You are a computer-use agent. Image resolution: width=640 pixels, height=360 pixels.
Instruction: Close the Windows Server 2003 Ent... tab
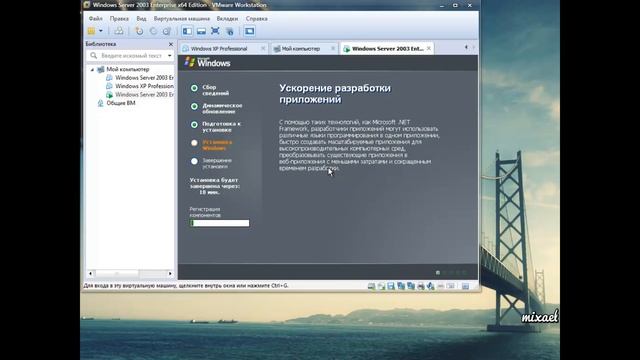[429, 49]
